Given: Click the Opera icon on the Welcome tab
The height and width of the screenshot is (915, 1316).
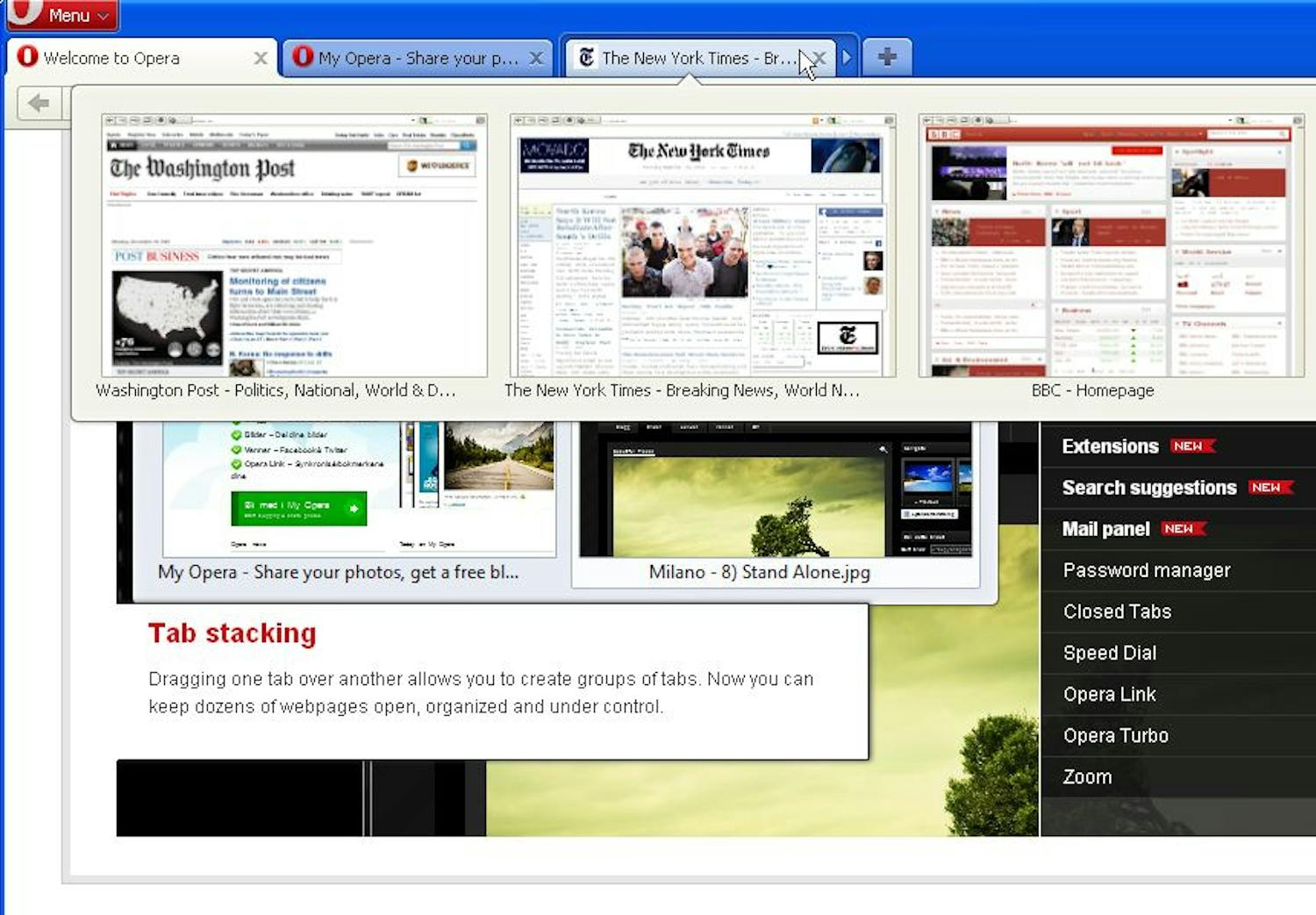Looking at the screenshot, I should [27, 57].
